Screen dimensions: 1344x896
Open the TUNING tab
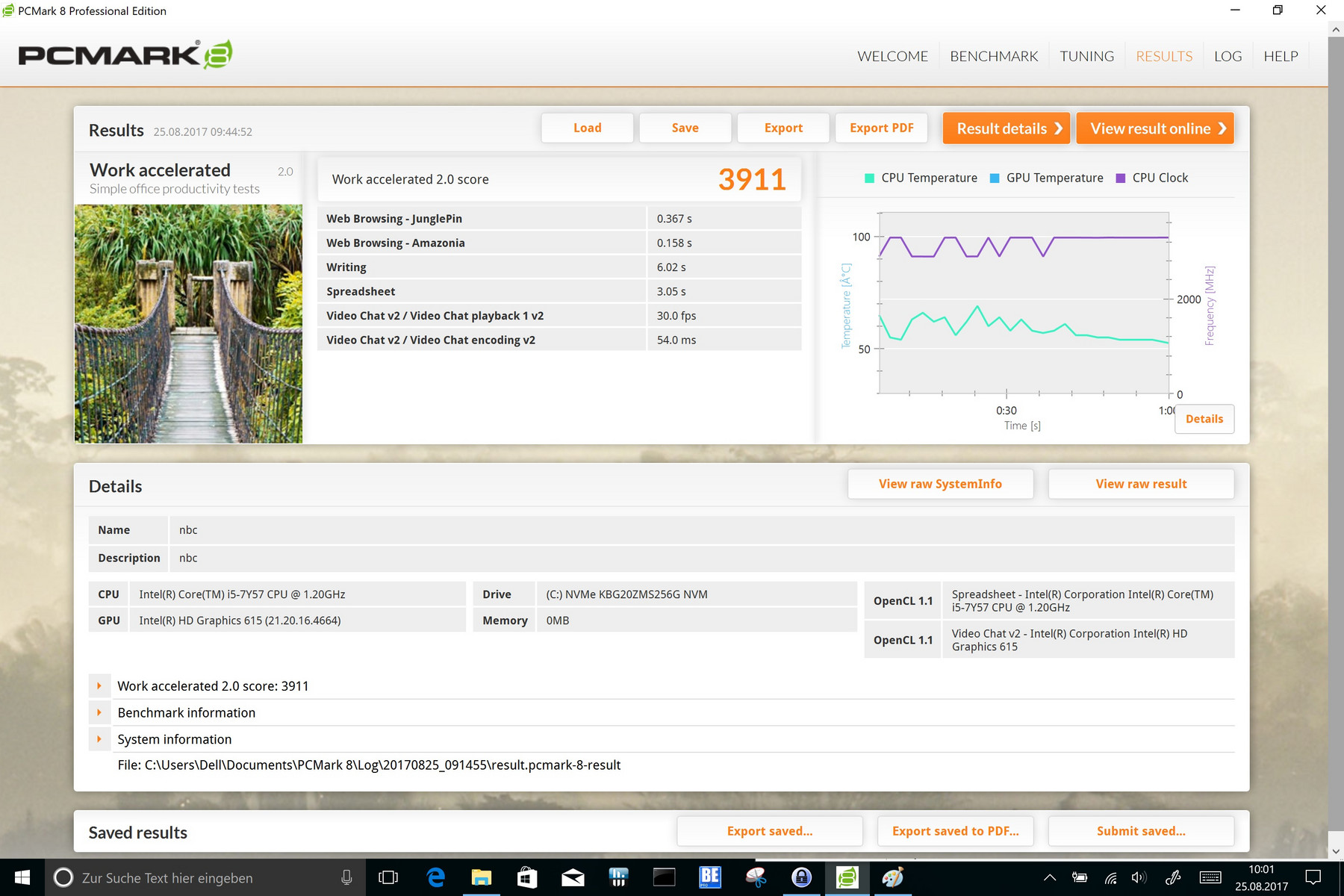click(x=1086, y=56)
